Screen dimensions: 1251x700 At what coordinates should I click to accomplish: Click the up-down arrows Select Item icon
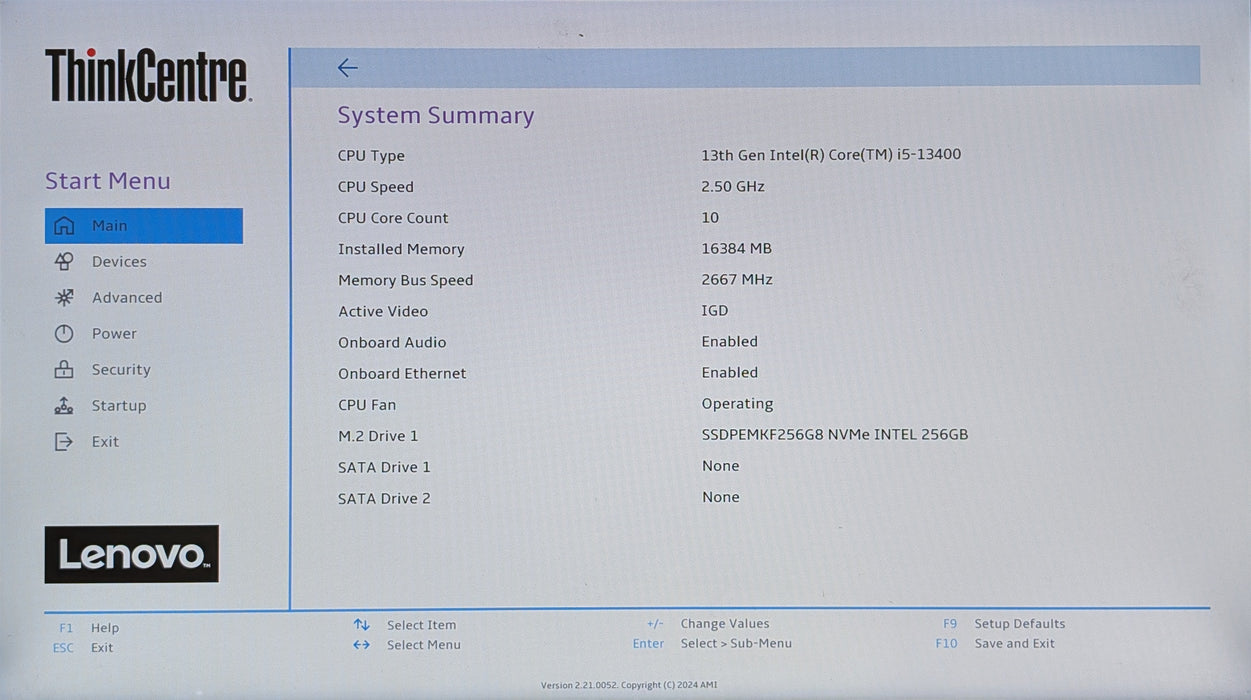tap(361, 625)
